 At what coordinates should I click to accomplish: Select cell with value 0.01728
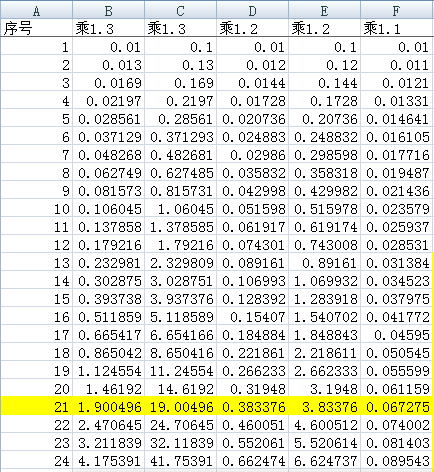pos(252,101)
